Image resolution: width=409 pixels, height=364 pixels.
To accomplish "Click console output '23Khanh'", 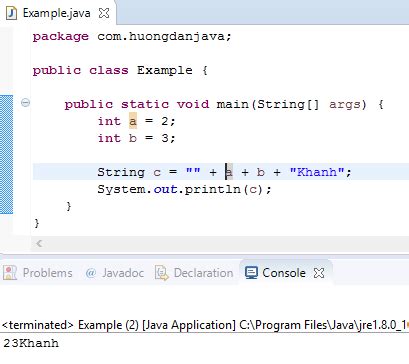I will click(31, 343).
